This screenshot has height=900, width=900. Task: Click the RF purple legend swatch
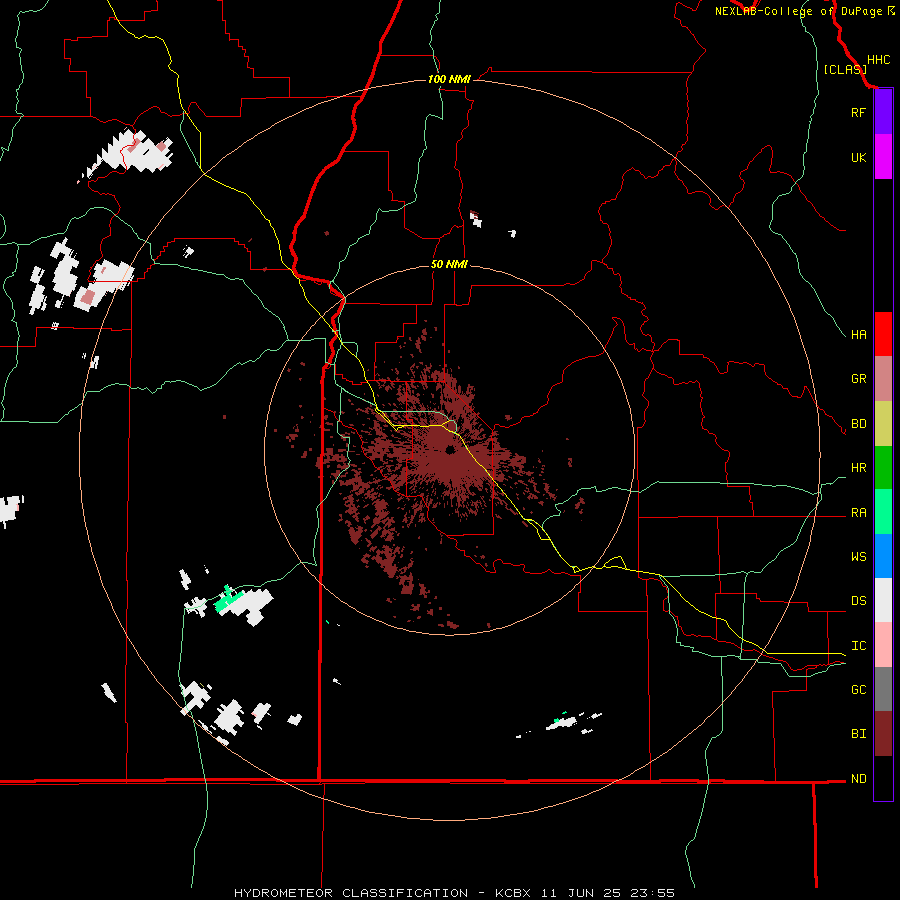[883, 112]
